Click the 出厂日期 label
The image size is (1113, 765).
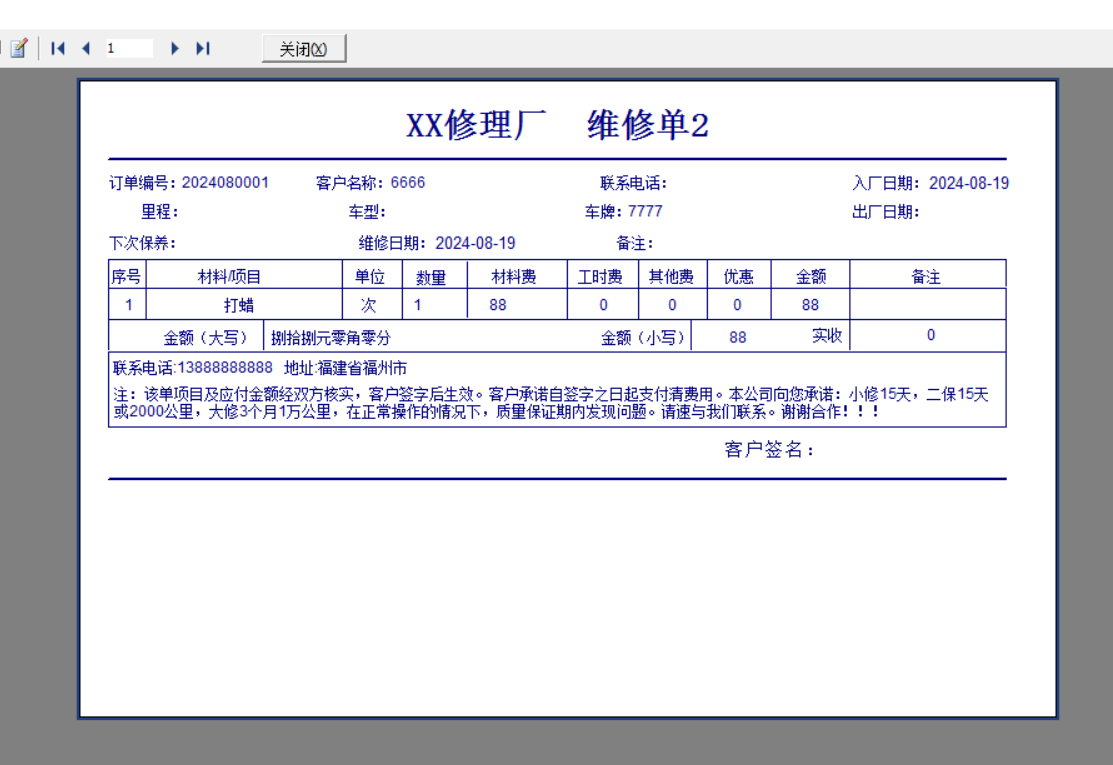(x=886, y=211)
